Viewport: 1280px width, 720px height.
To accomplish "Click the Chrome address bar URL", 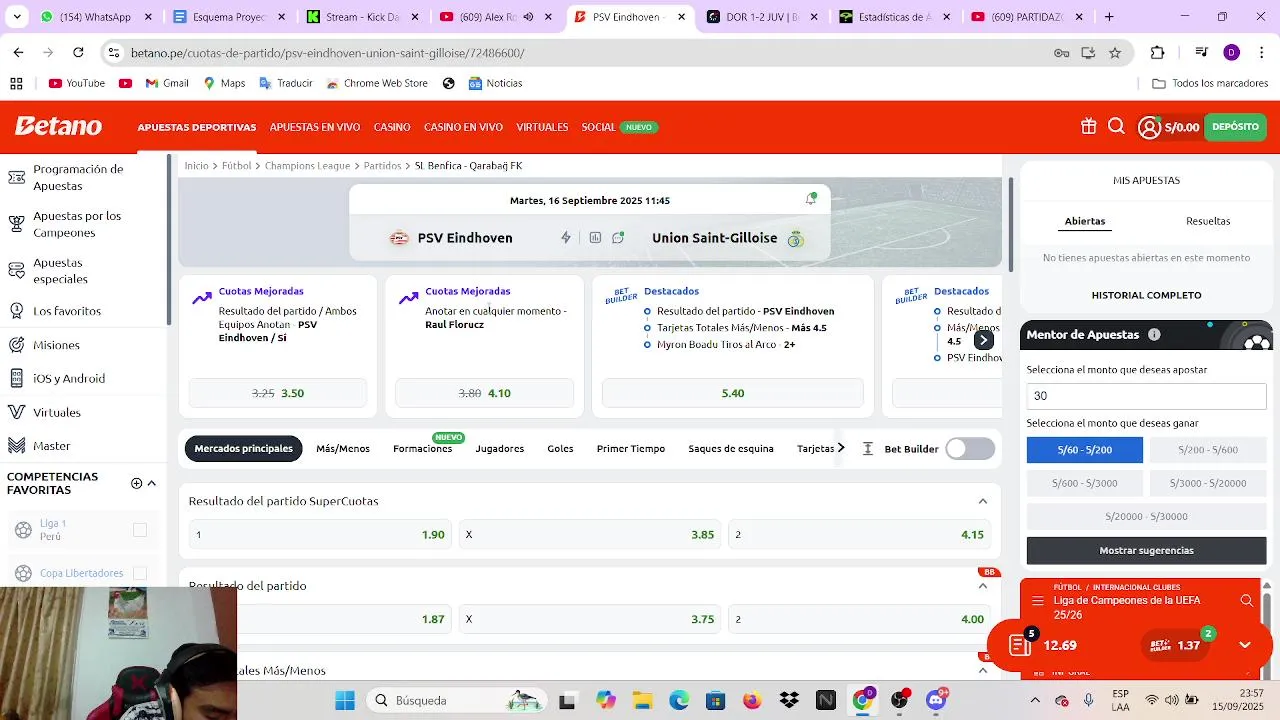I will pyautogui.click(x=327, y=53).
